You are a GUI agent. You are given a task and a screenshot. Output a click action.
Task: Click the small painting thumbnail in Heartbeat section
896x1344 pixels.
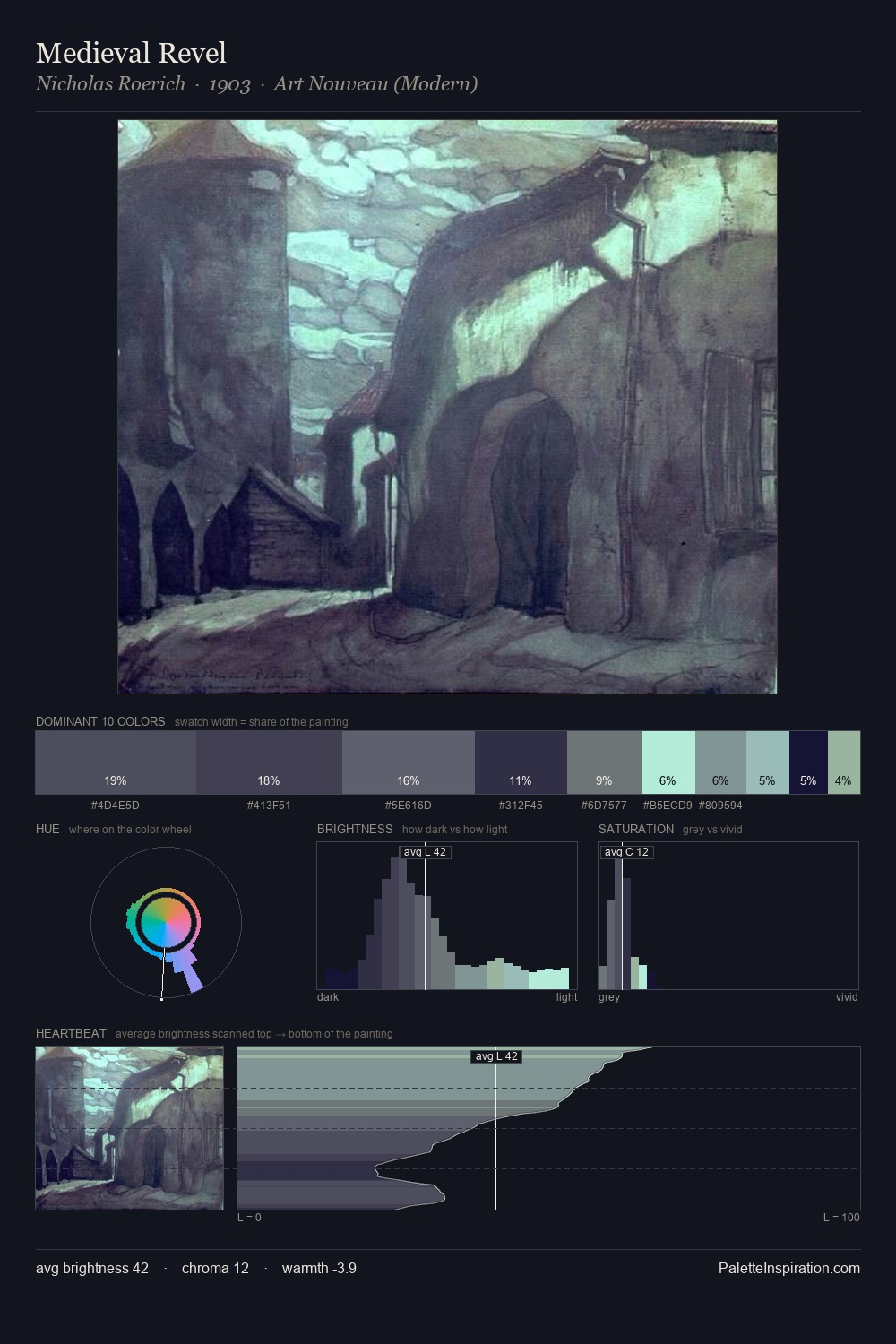[130, 1128]
